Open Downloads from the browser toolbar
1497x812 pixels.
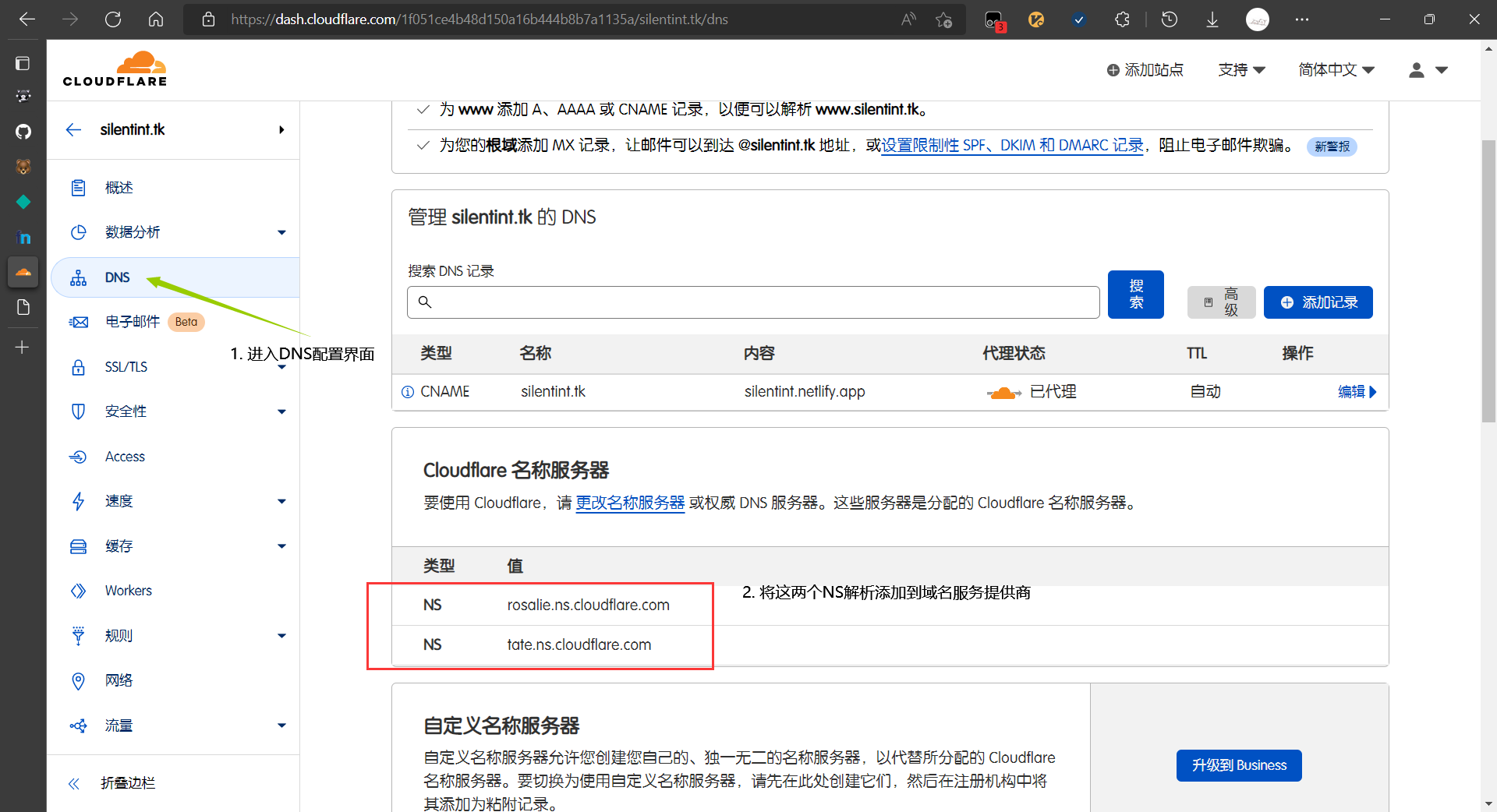pos(1211,19)
